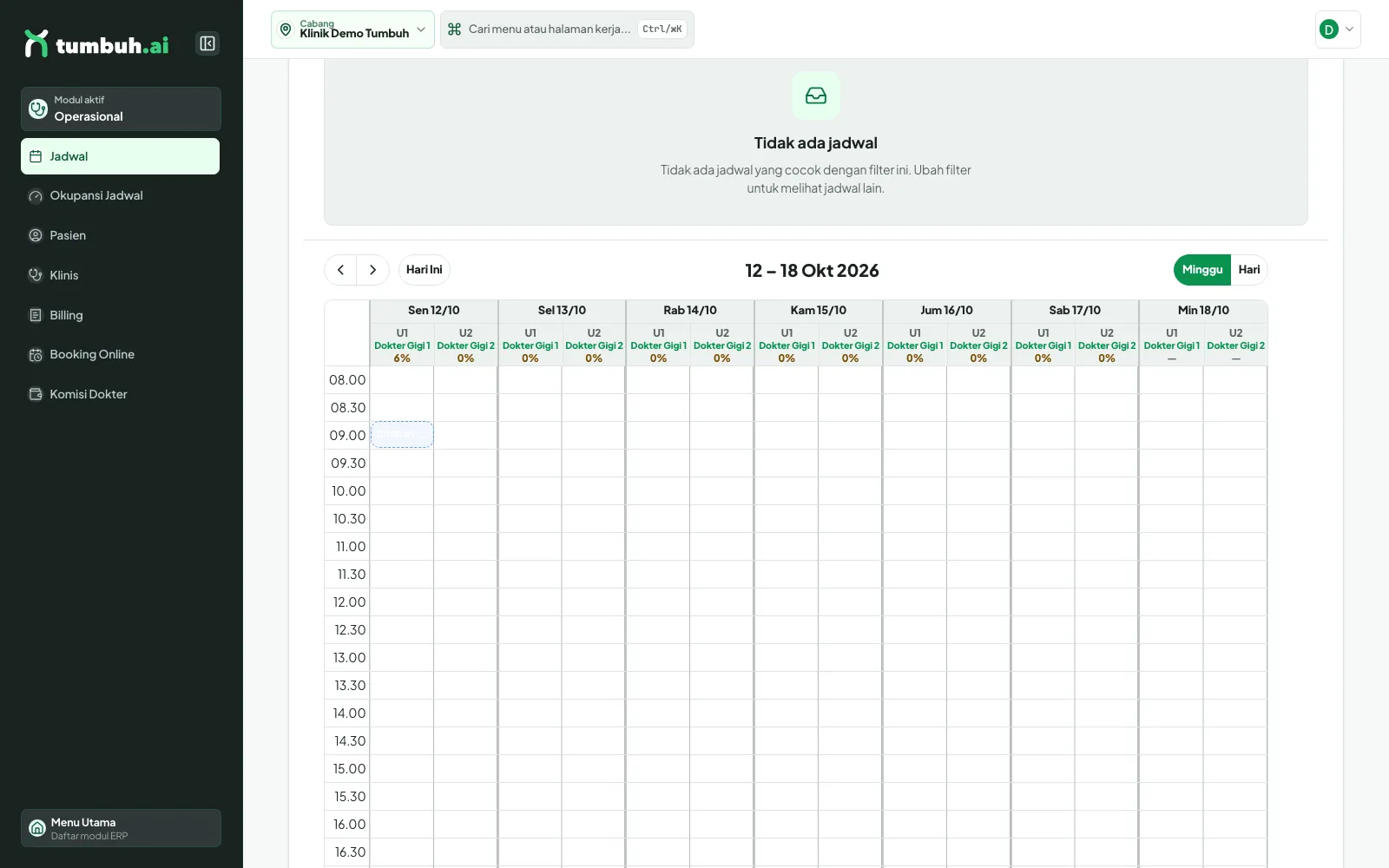The width and height of the screenshot is (1389, 868).
Task: Click the 10.30 time label
Action: click(349, 519)
